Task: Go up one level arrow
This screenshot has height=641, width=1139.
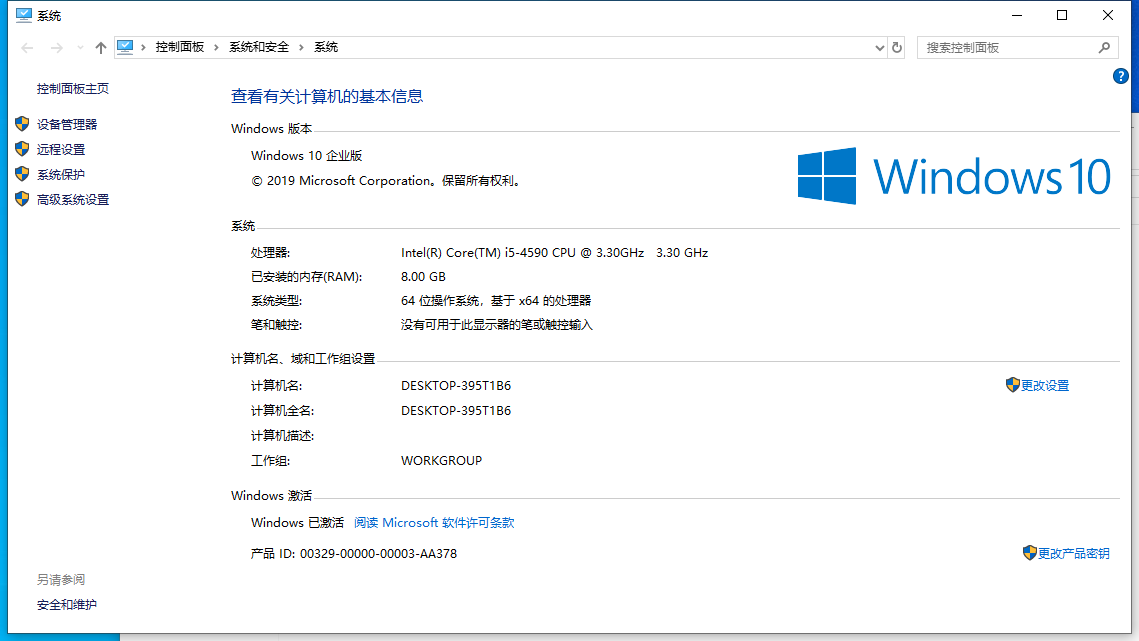Action: (x=100, y=48)
